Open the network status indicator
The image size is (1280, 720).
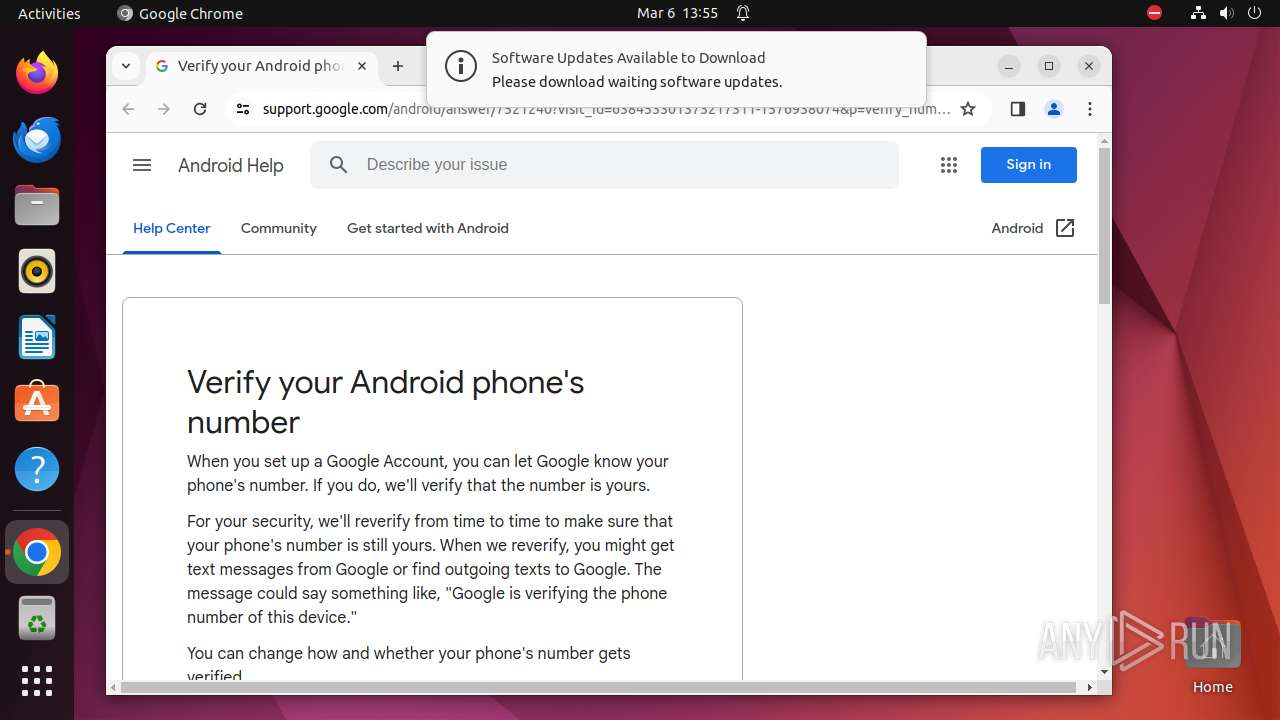pyautogui.click(x=1199, y=13)
